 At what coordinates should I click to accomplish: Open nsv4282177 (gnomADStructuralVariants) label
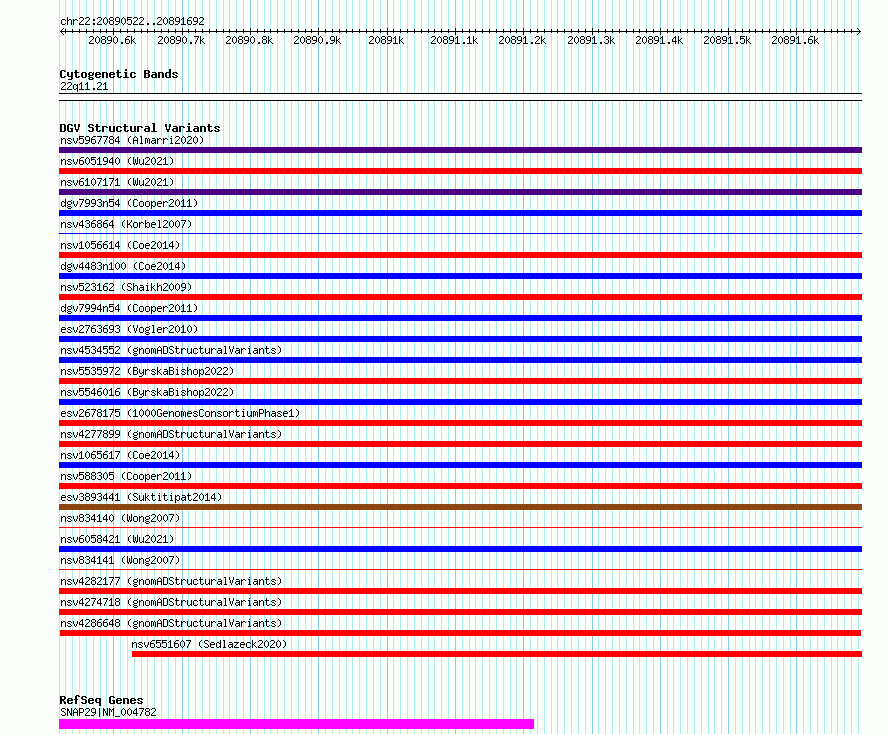pyautogui.click(x=171, y=581)
